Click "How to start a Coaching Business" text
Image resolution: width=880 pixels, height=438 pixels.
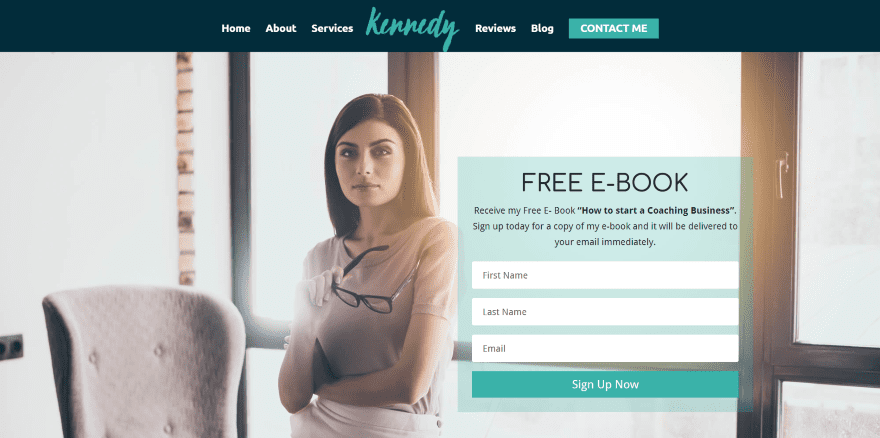click(x=656, y=211)
